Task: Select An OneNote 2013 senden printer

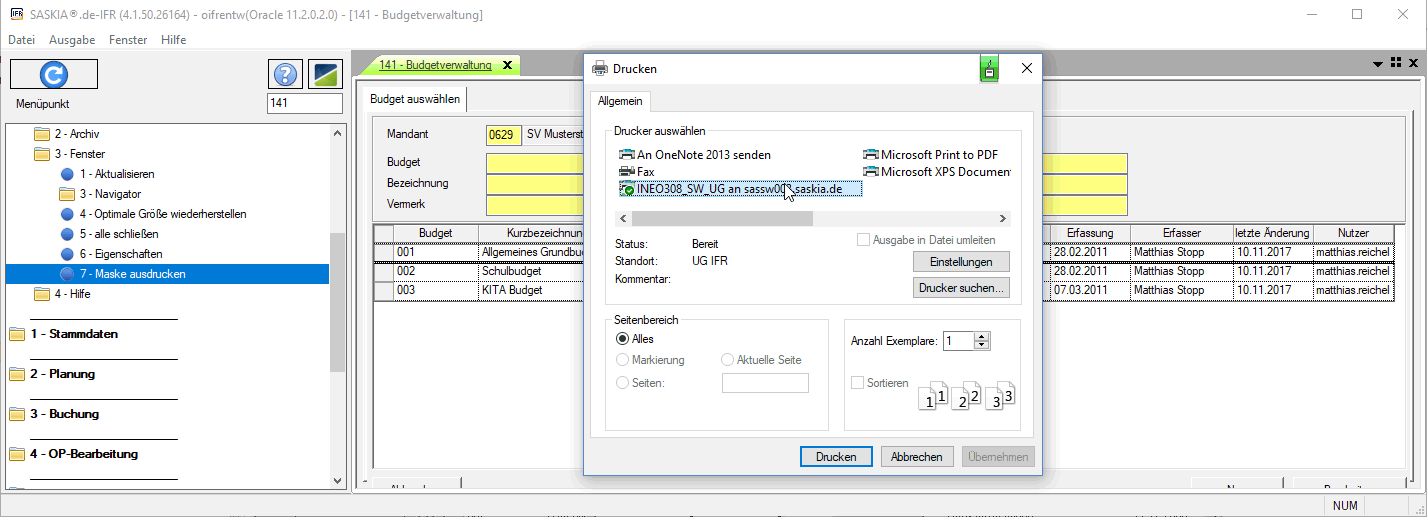Action: point(703,155)
